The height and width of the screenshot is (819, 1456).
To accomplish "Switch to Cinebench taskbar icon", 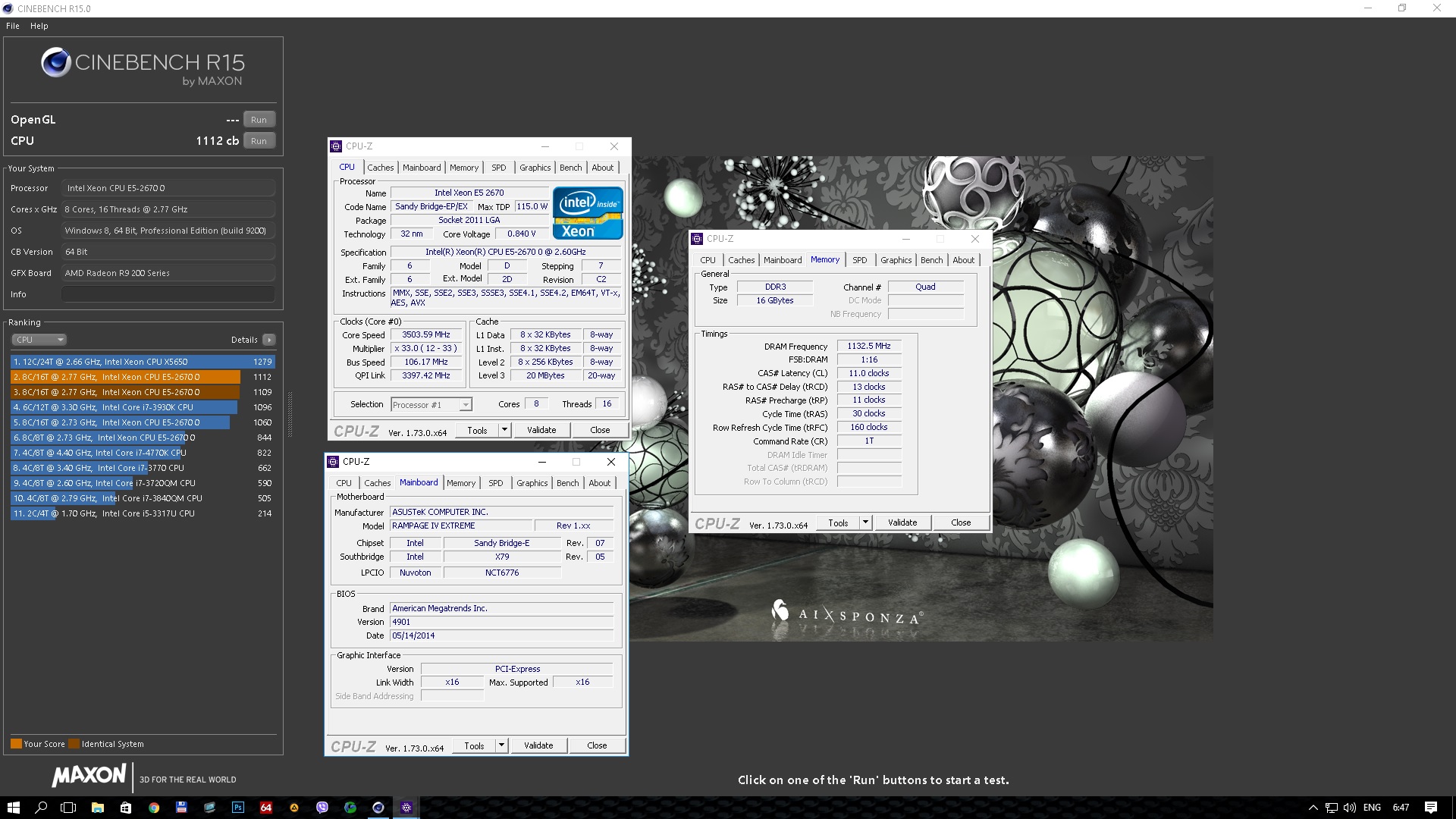I will click(x=378, y=808).
